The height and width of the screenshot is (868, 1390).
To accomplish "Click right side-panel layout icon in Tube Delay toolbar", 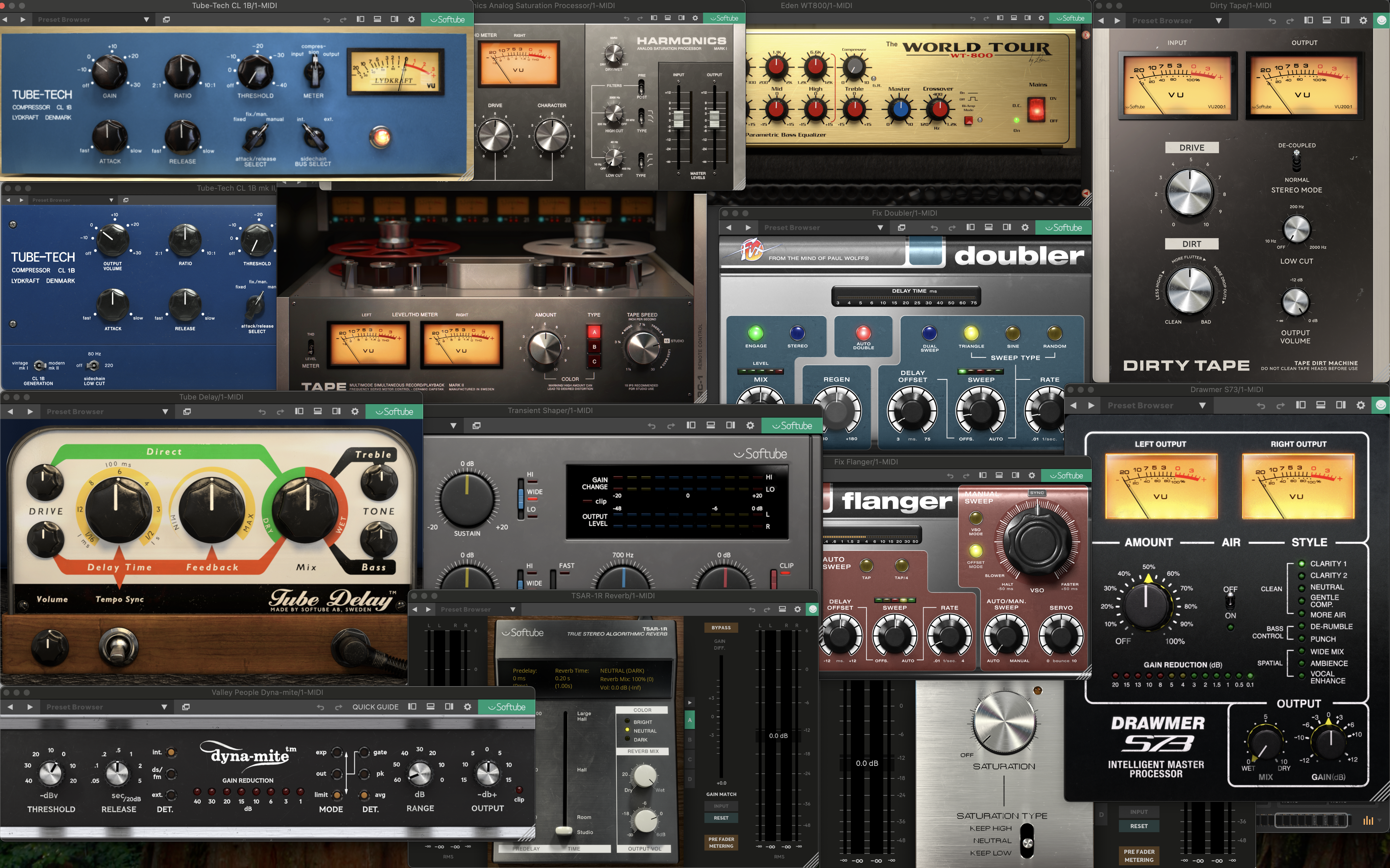I will coord(336,412).
